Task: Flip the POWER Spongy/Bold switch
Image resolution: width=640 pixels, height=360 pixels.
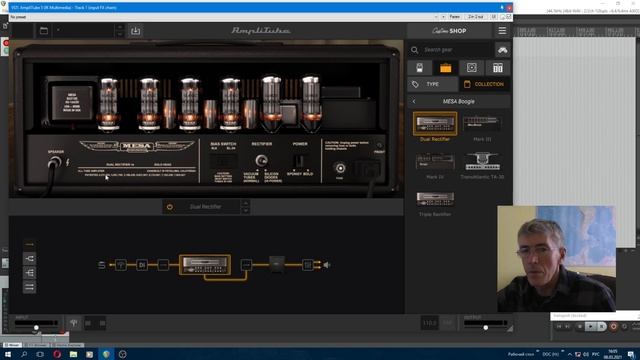Action: [300, 161]
